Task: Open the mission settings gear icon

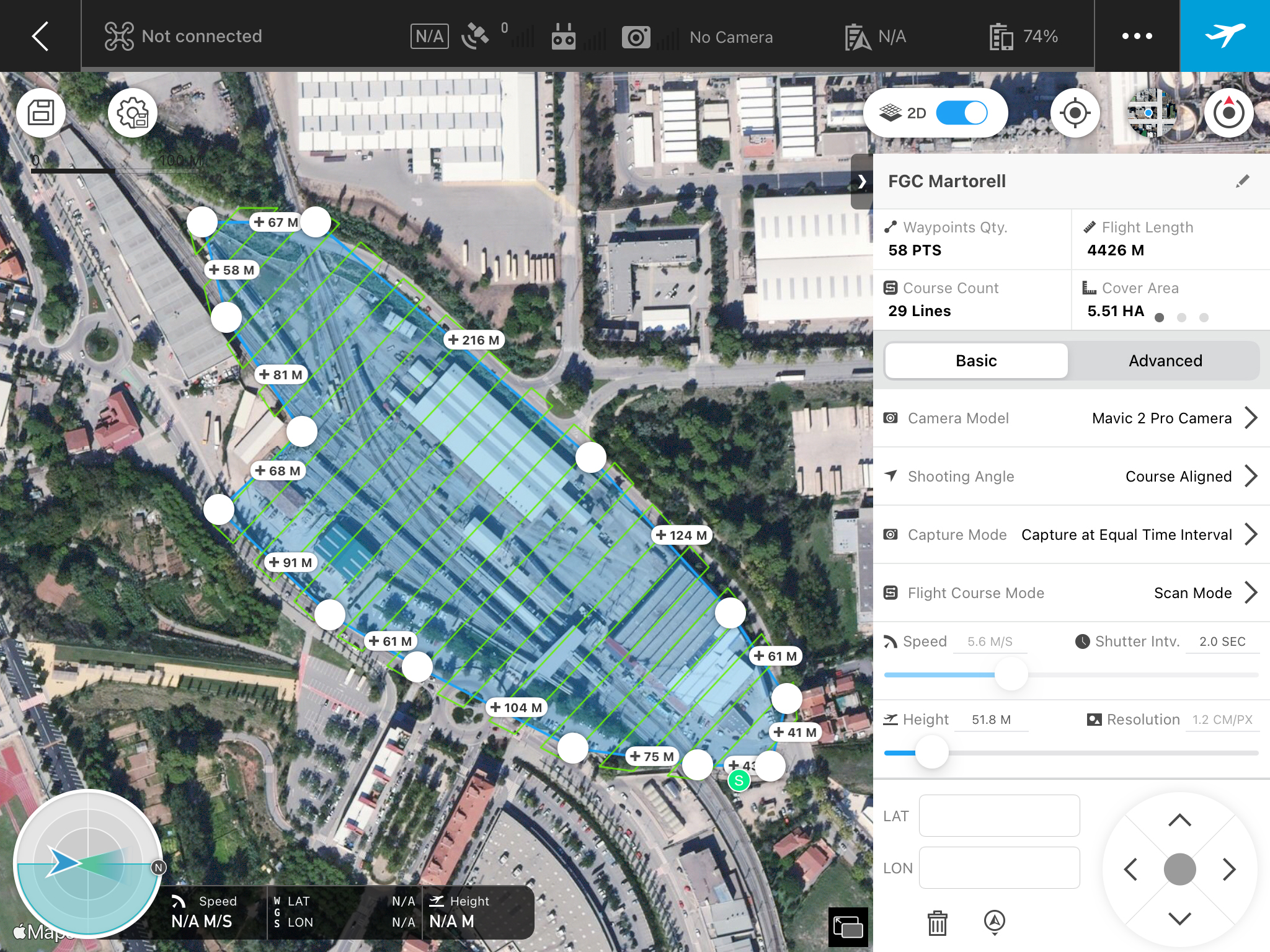Action: 133,113
